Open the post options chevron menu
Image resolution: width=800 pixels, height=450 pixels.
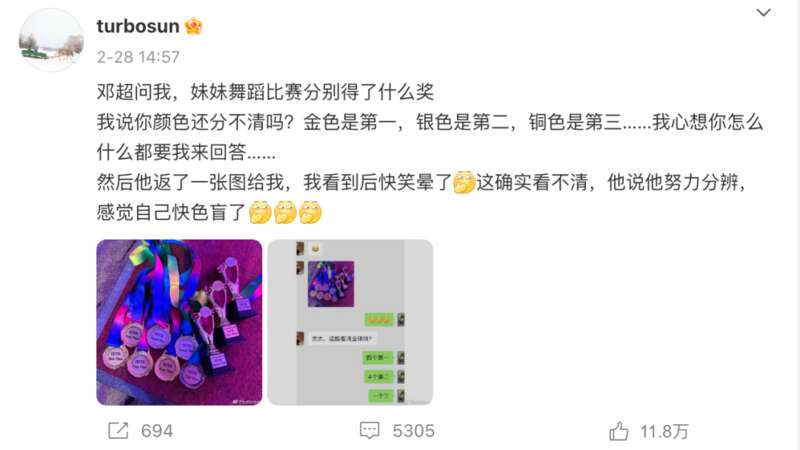click(763, 13)
